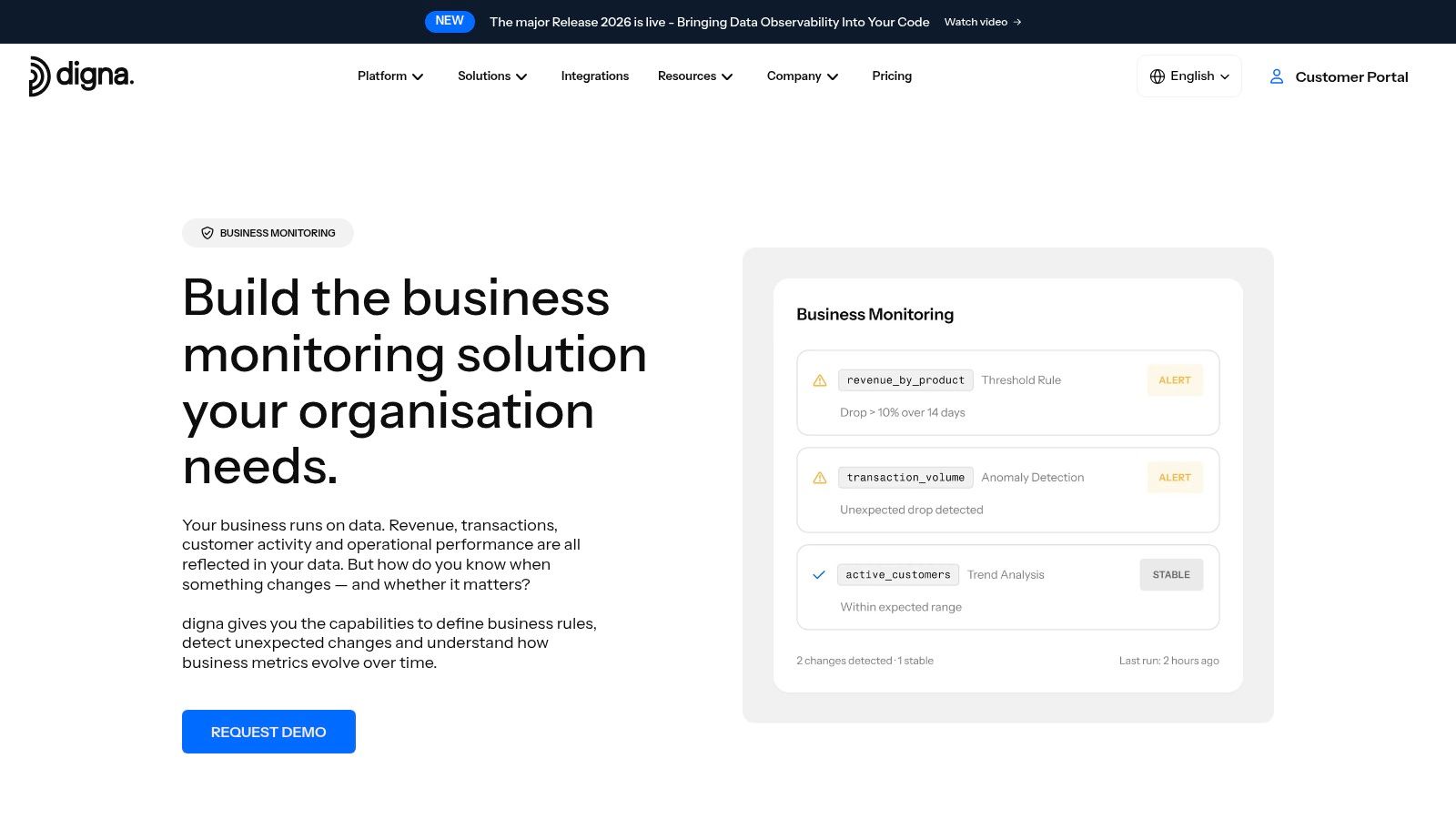Screen dimensions: 1456x819
Task: Click the arrow next to Watch video
Action: [1017, 22]
